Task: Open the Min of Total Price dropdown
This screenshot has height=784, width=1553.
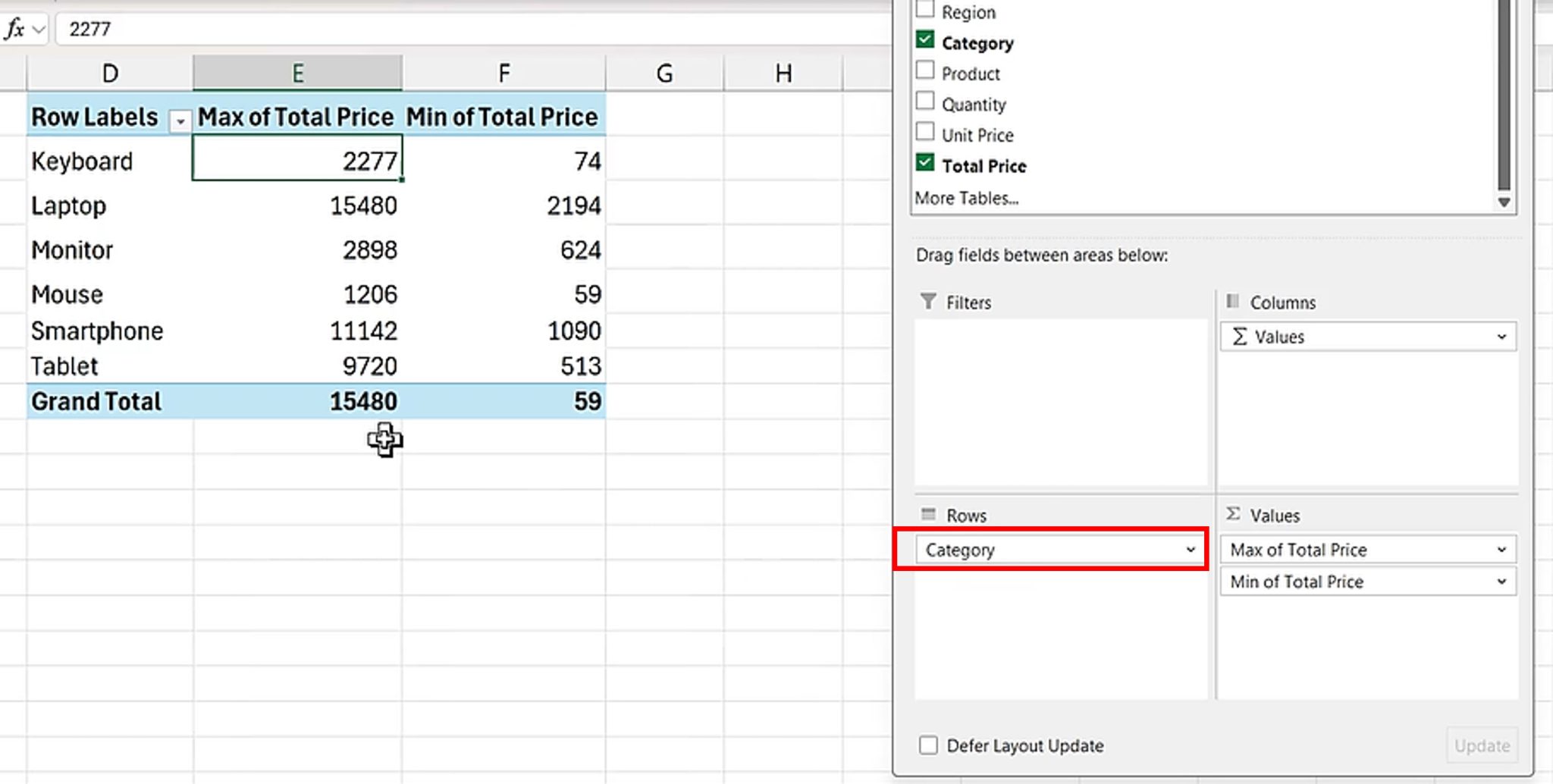Action: tap(1502, 582)
